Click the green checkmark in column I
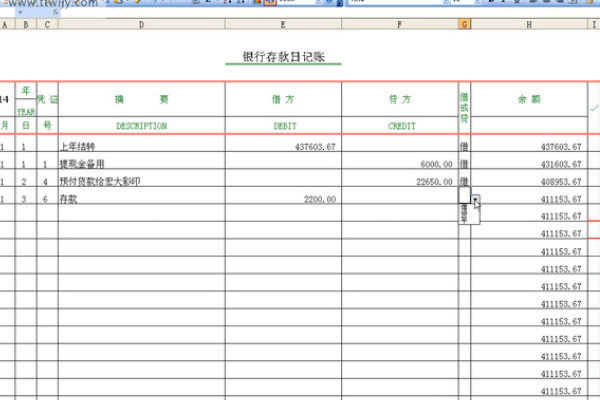600x400 pixels. click(x=593, y=105)
